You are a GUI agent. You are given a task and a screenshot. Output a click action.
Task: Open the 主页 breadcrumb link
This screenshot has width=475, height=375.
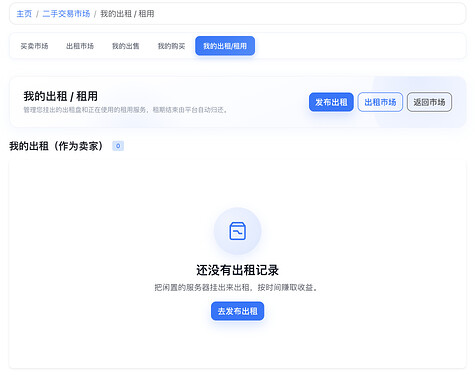click(x=24, y=14)
